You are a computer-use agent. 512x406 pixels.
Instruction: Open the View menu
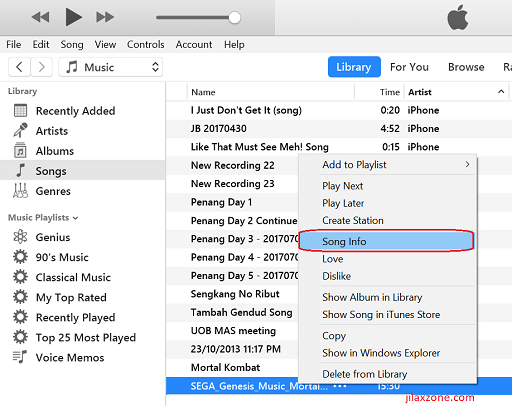105,44
